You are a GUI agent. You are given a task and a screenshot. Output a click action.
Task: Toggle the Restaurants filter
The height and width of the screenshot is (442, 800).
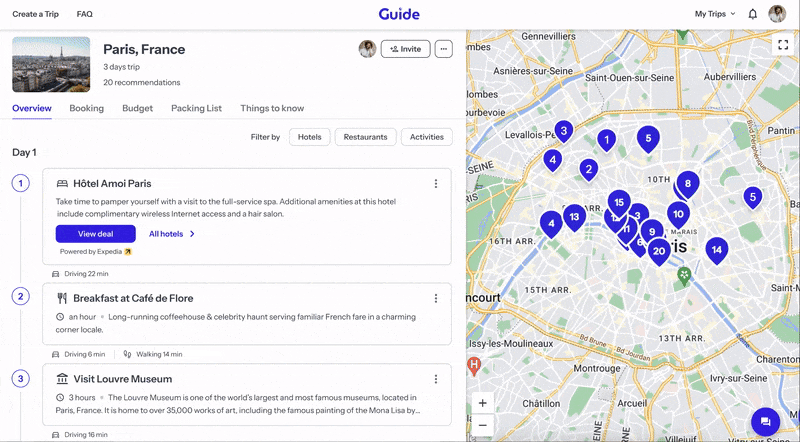point(365,137)
